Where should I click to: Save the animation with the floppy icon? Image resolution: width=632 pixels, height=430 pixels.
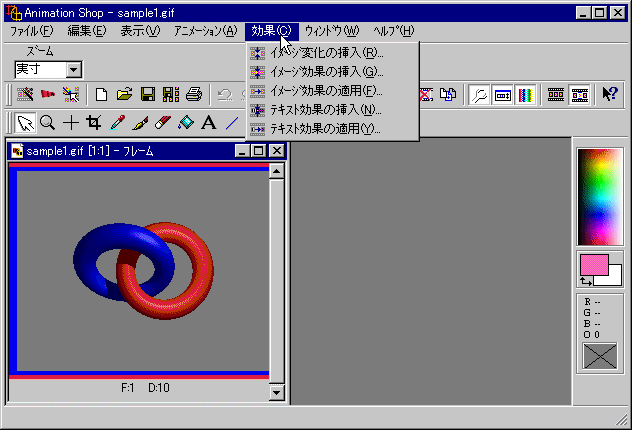[148, 95]
